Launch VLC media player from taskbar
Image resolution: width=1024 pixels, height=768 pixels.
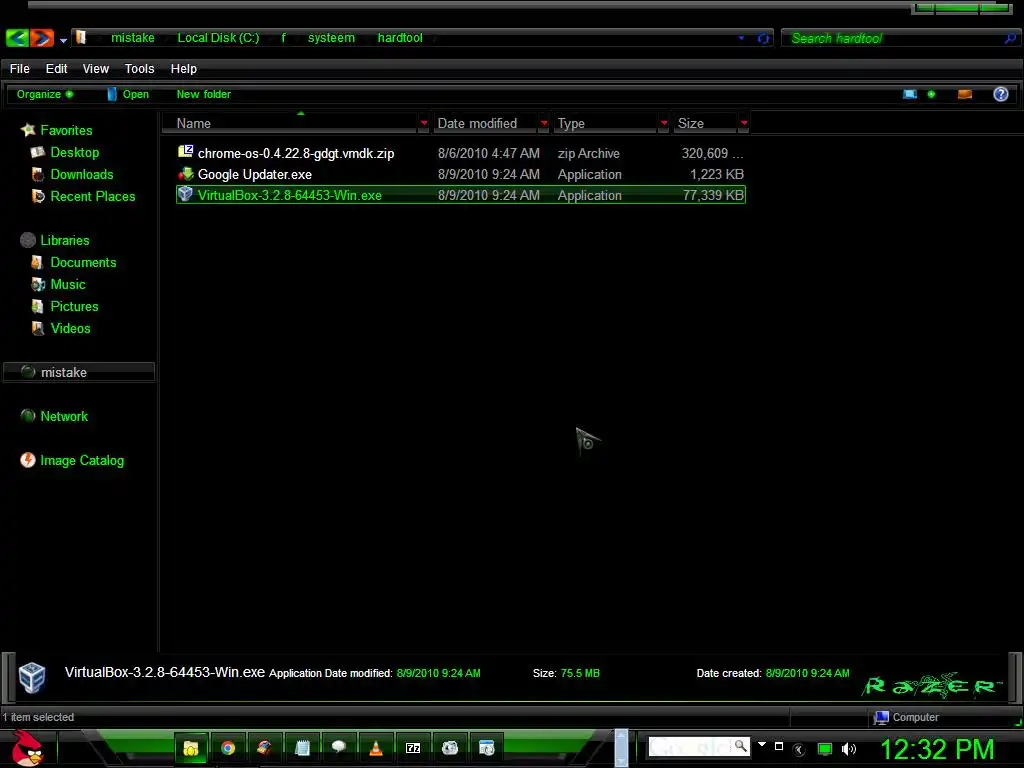tap(376, 748)
